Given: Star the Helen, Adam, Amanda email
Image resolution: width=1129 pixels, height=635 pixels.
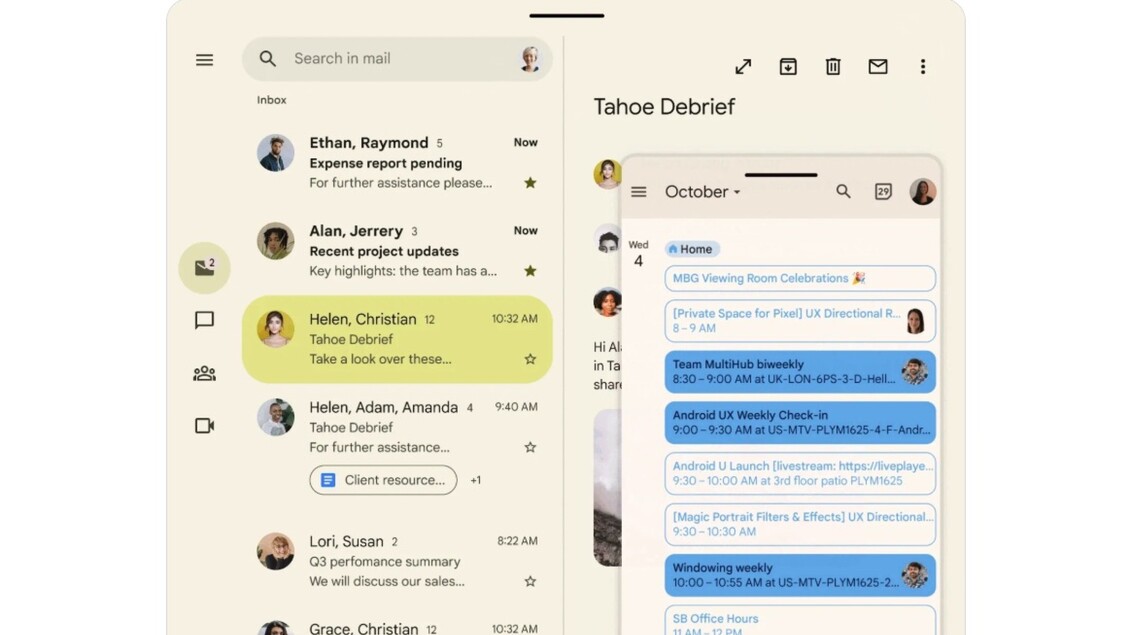Looking at the screenshot, I should tap(531, 447).
